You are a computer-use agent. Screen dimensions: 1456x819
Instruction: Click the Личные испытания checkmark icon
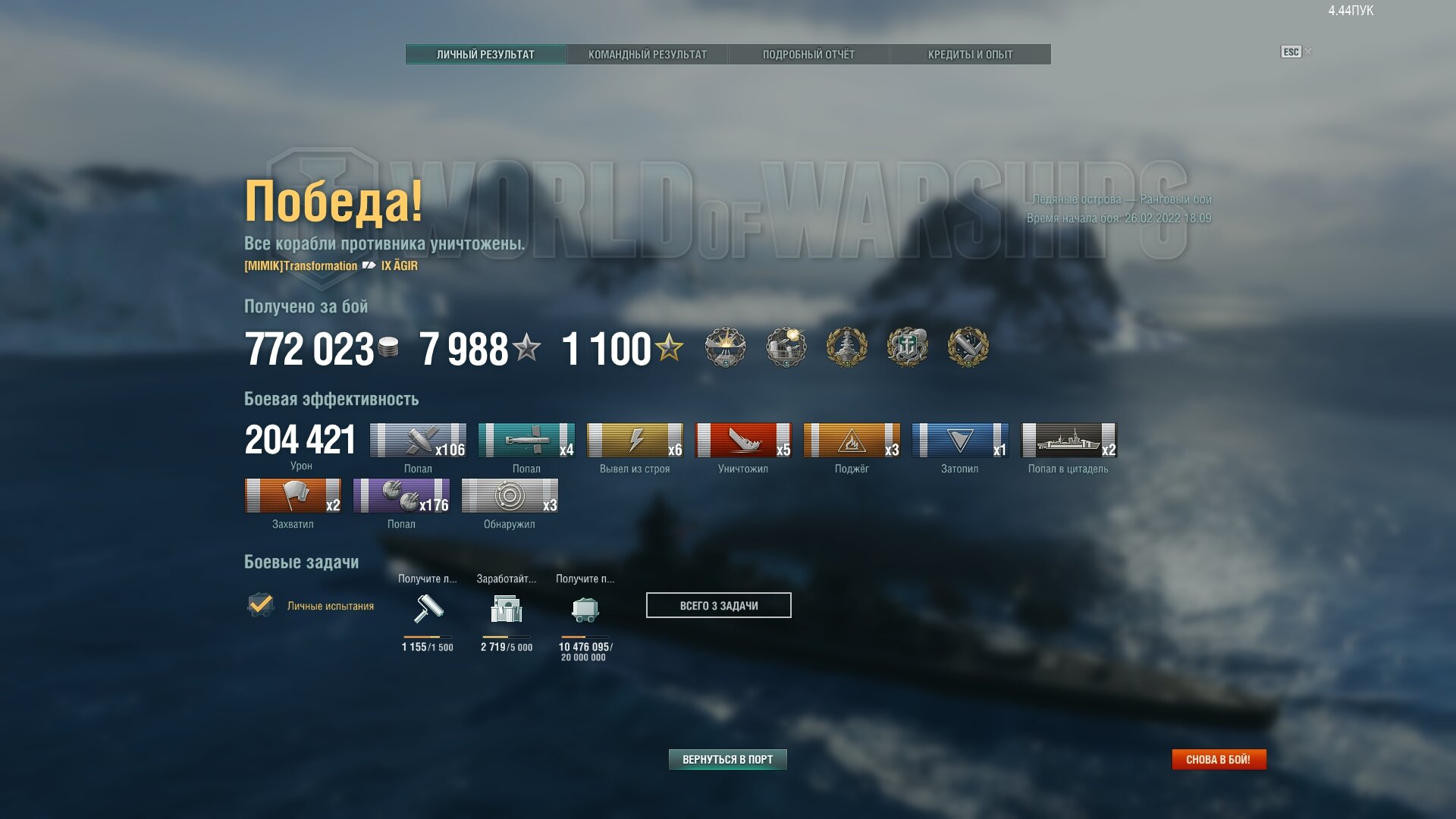261,604
